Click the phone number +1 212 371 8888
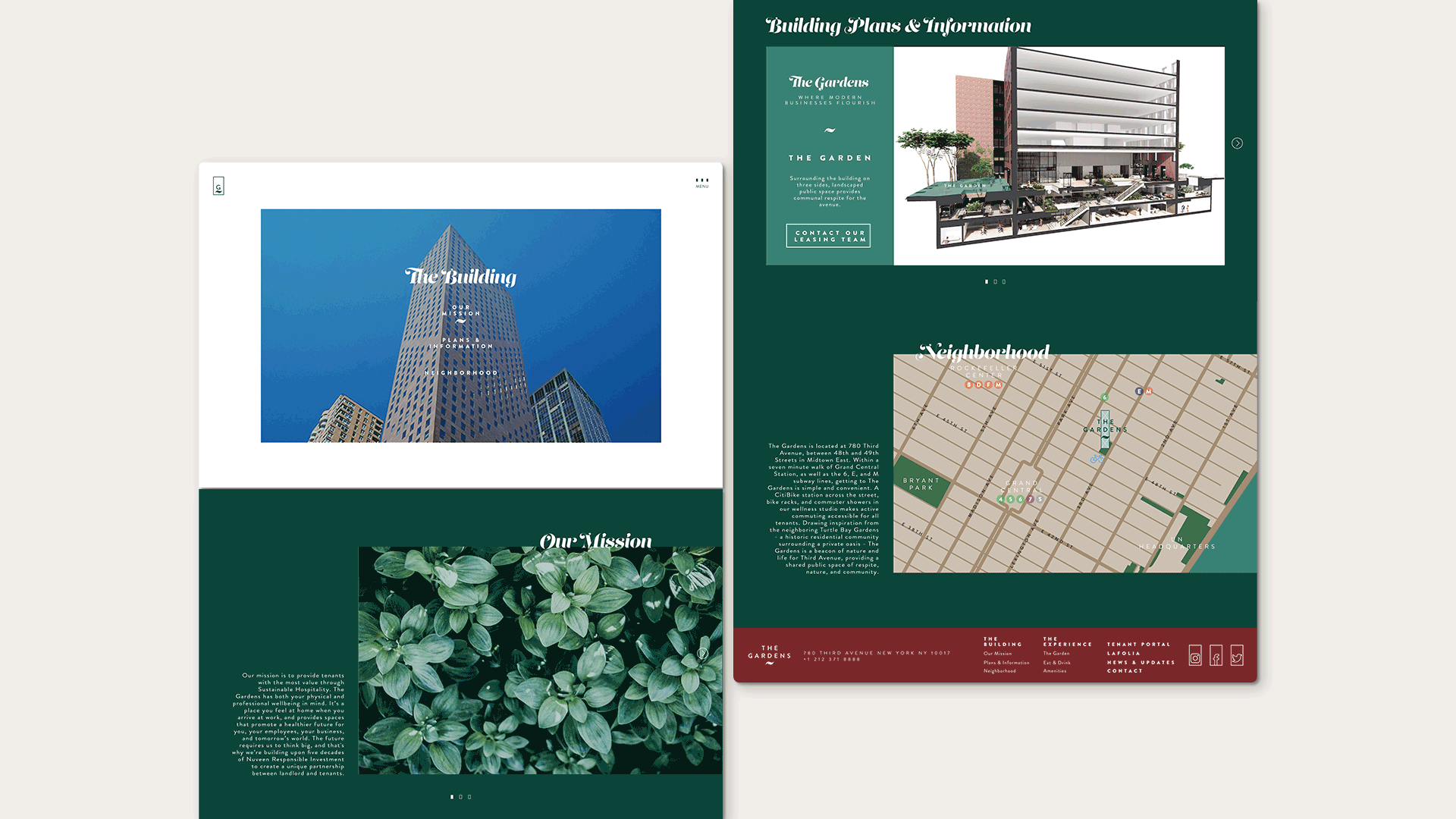Image resolution: width=1456 pixels, height=819 pixels. [830, 660]
